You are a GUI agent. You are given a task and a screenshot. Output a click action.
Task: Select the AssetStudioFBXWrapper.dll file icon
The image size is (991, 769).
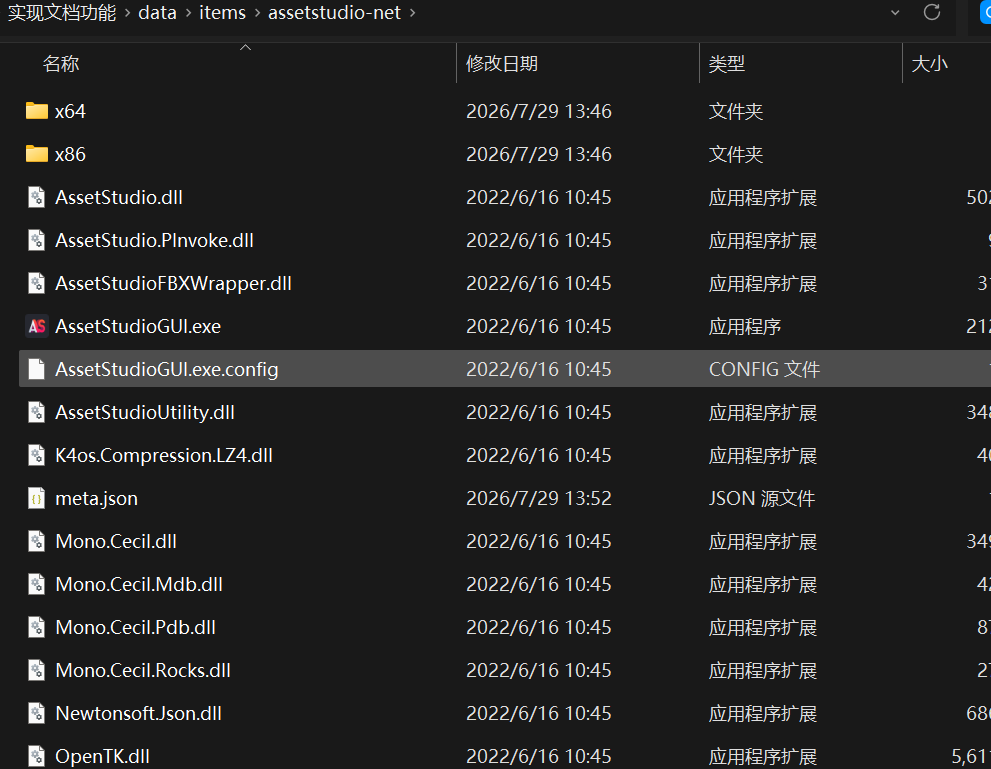point(37,283)
